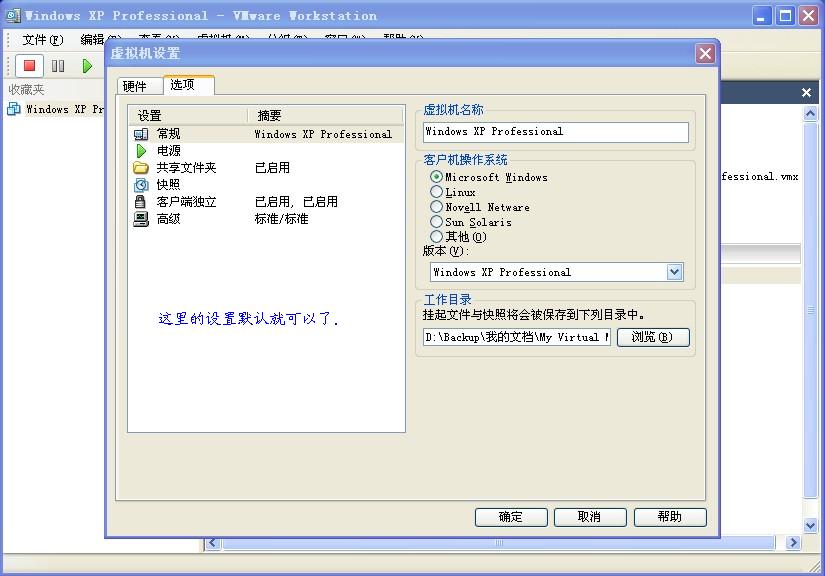Switch to the 硬件 hardware tab
The image size is (825, 576).
pos(135,86)
